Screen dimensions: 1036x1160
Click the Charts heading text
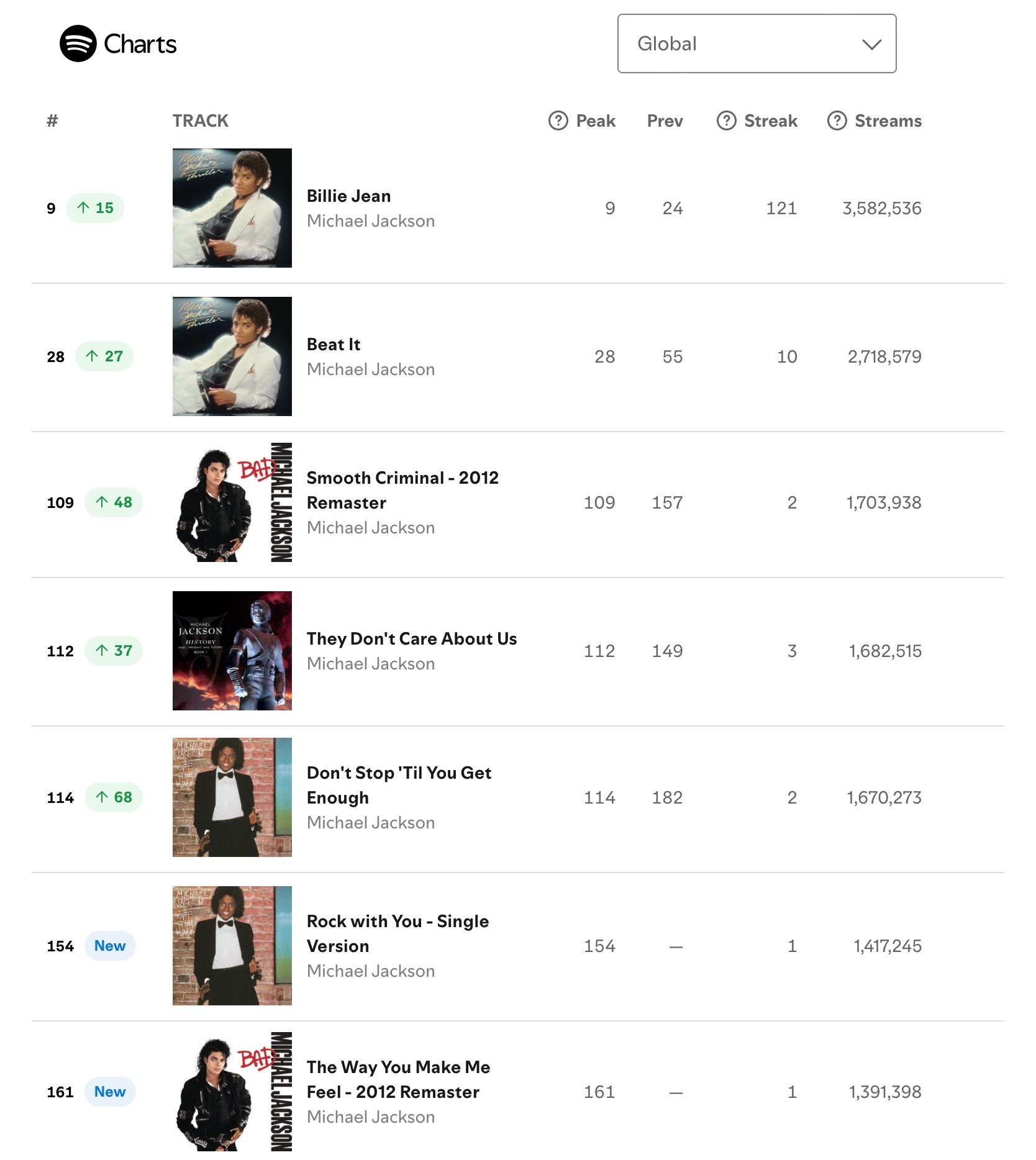pyautogui.click(x=140, y=44)
